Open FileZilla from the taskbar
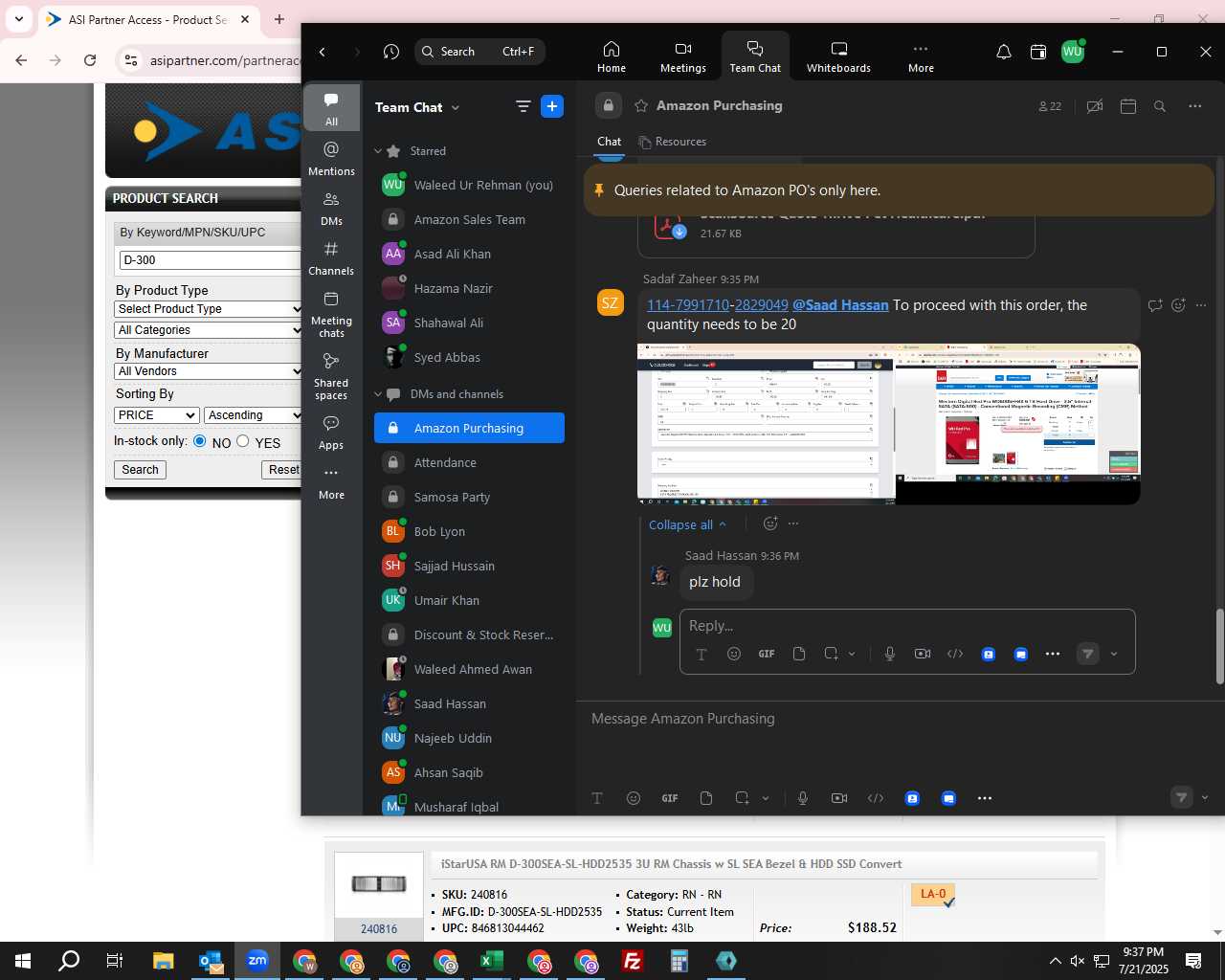Screen dimensions: 1225x980 click(x=633, y=961)
